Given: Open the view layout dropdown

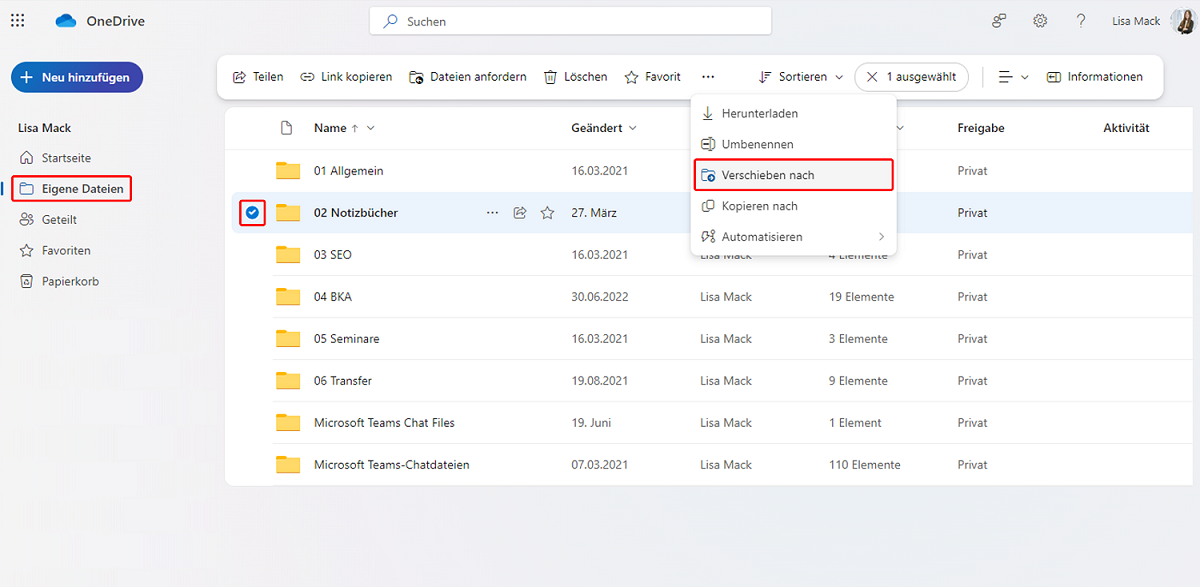Looking at the screenshot, I should [x=1013, y=77].
